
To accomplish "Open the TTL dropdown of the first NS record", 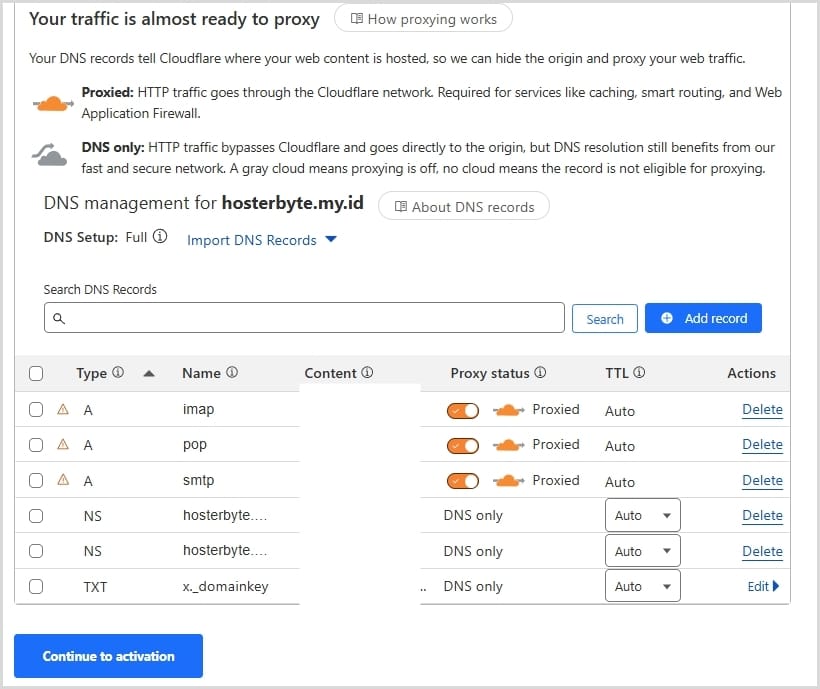I will (642, 516).
